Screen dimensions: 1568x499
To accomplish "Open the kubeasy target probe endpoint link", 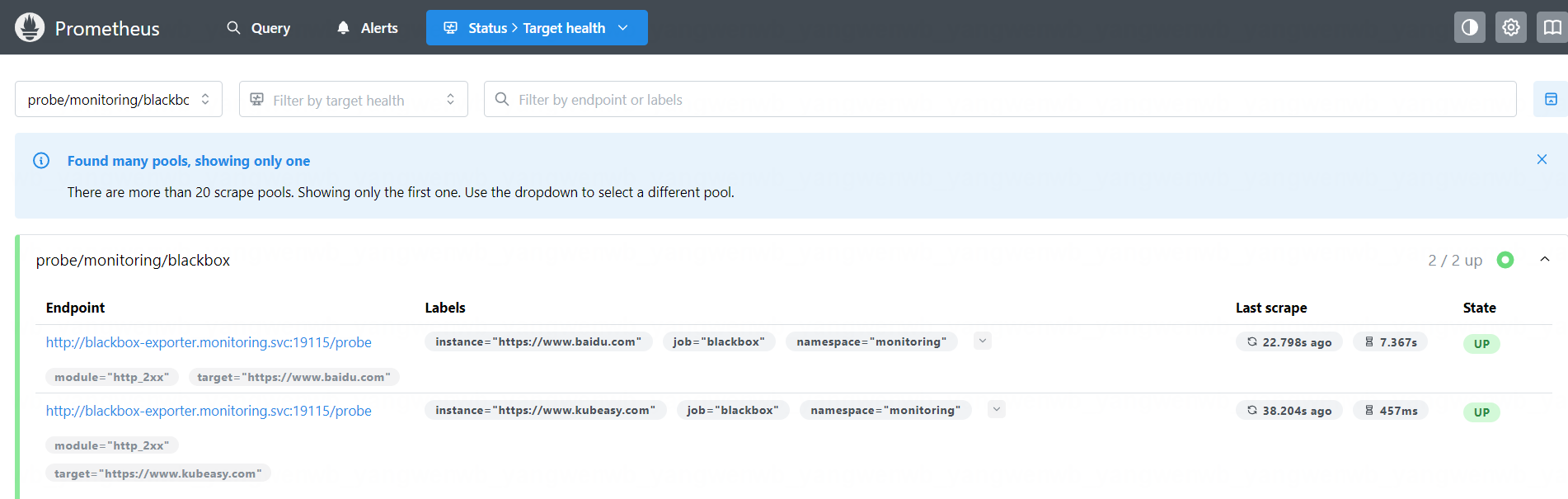I will tap(209, 411).
